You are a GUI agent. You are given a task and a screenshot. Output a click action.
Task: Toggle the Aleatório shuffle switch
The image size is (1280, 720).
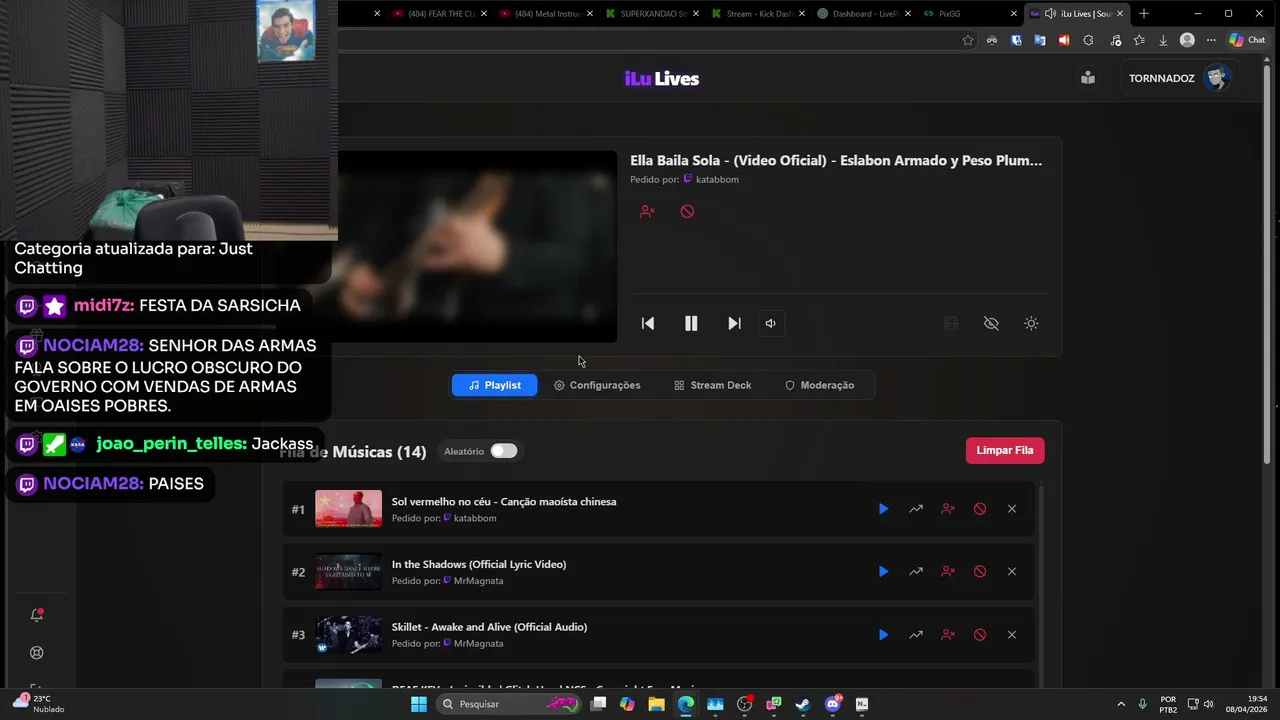pos(503,451)
